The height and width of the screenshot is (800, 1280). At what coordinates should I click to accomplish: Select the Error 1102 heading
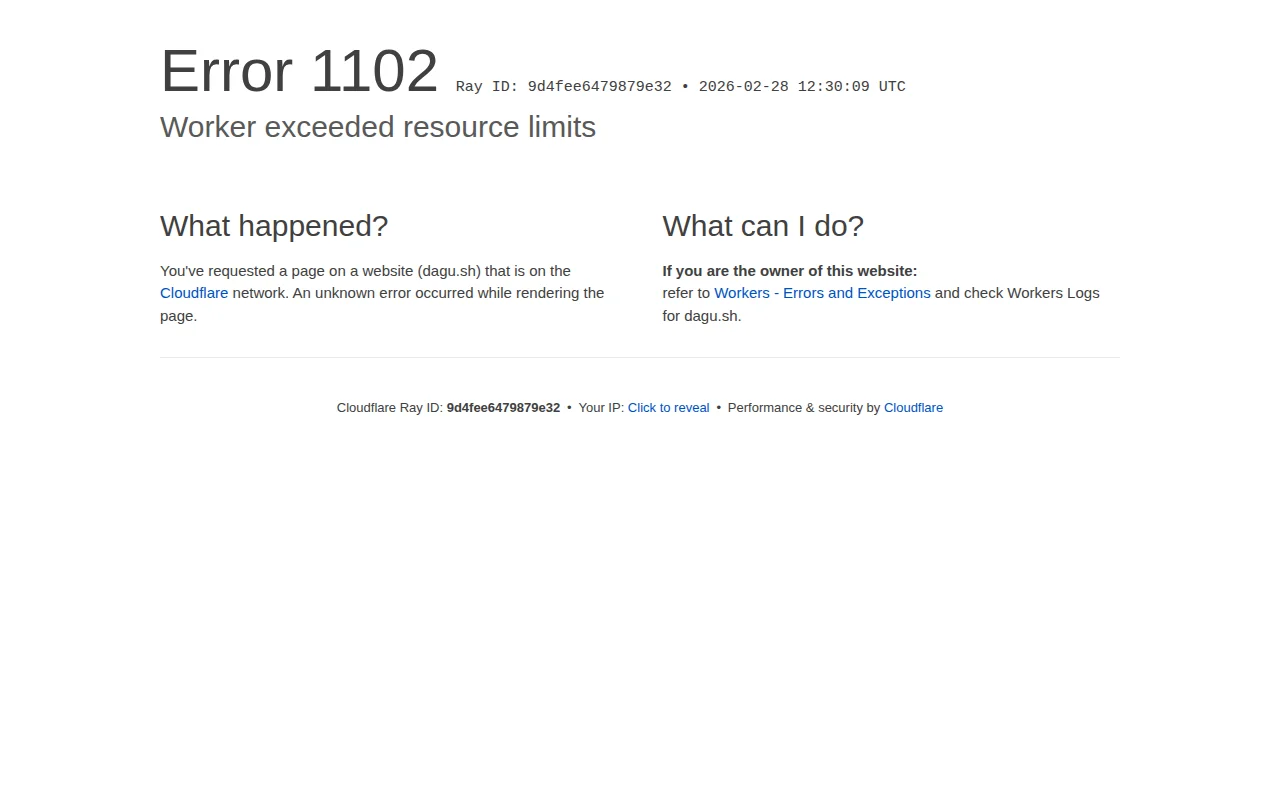(299, 71)
